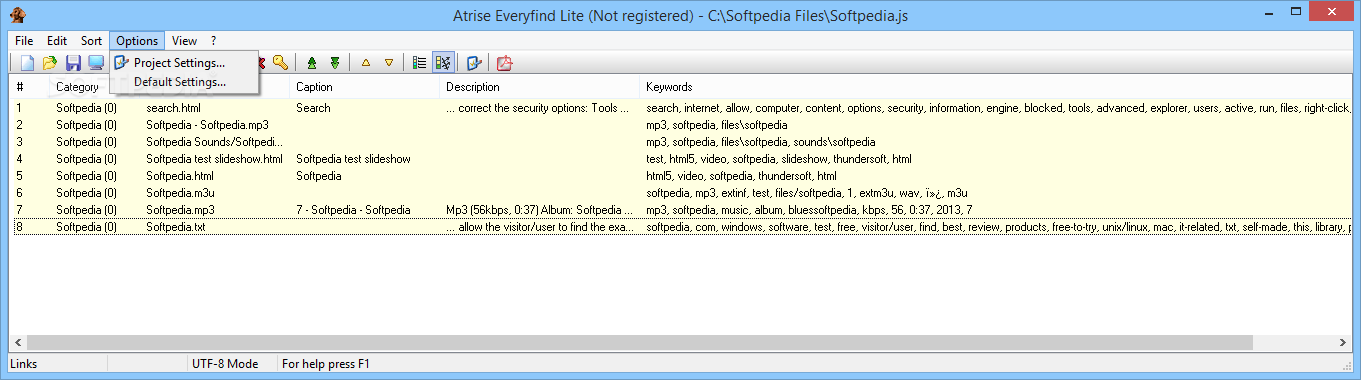The width and height of the screenshot is (1361, 380).
Task: Click green double down-arrow icon
Action: [x=335, y=63]
